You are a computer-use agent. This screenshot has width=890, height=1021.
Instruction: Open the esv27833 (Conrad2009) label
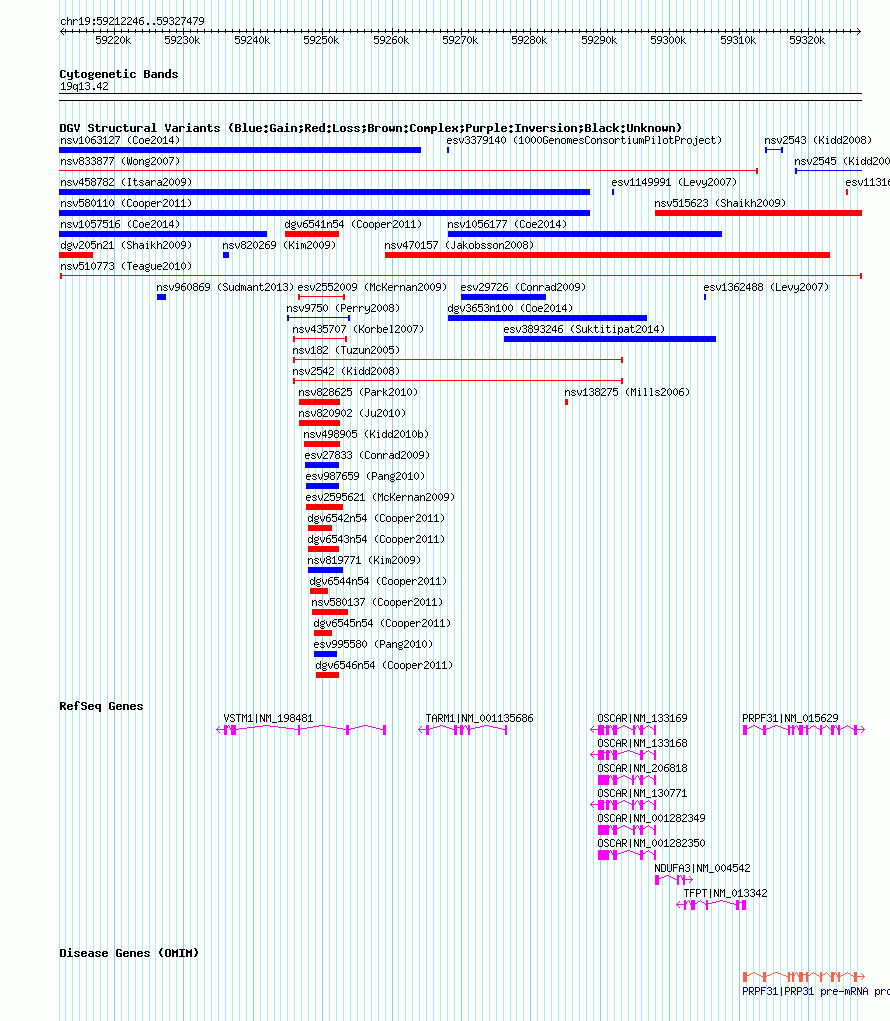(367, 455)
